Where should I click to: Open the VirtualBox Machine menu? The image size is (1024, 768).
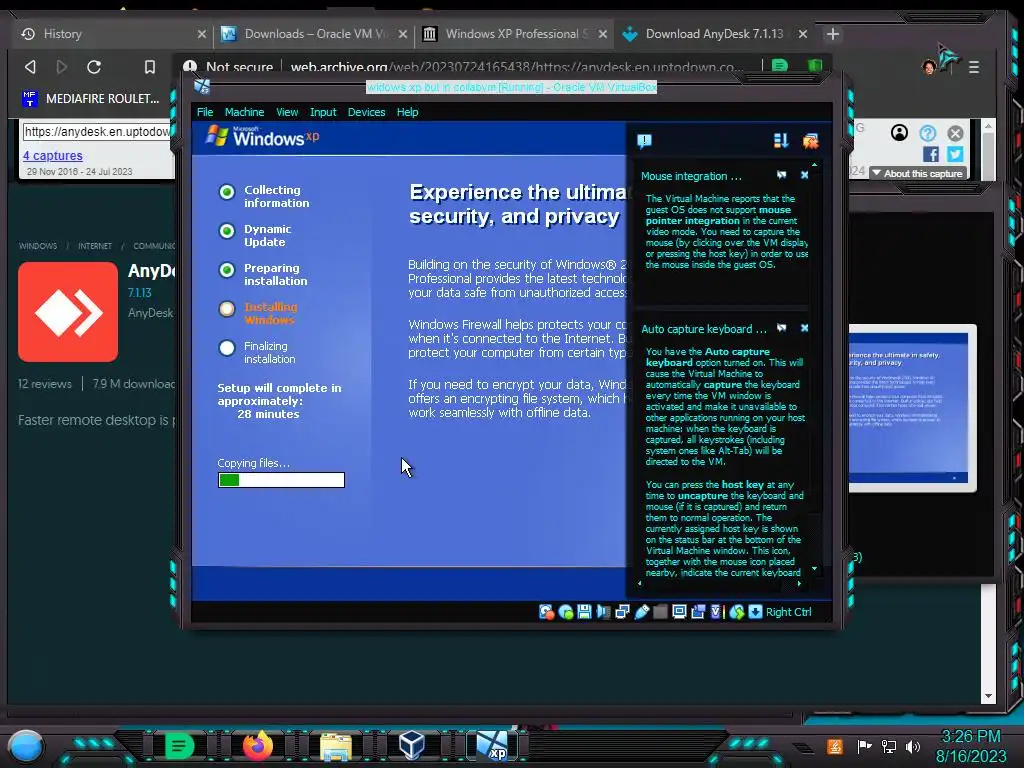[x=244, y=112]
